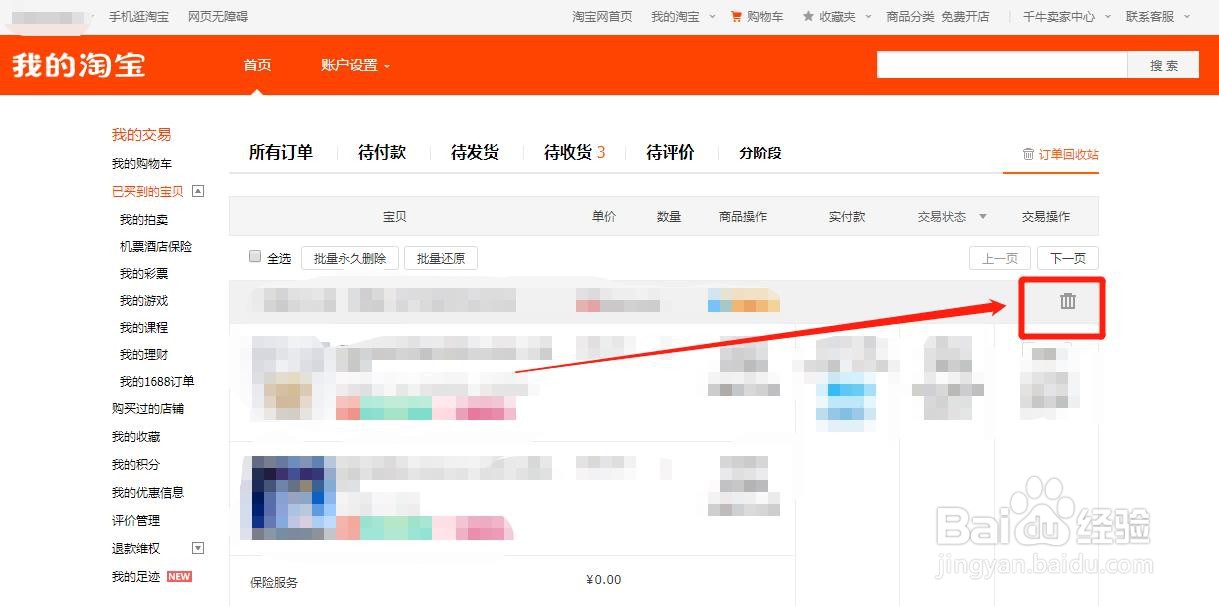1219x606 pixels.
Task: Click the 批量还原 button
Action: pos(441,258)
